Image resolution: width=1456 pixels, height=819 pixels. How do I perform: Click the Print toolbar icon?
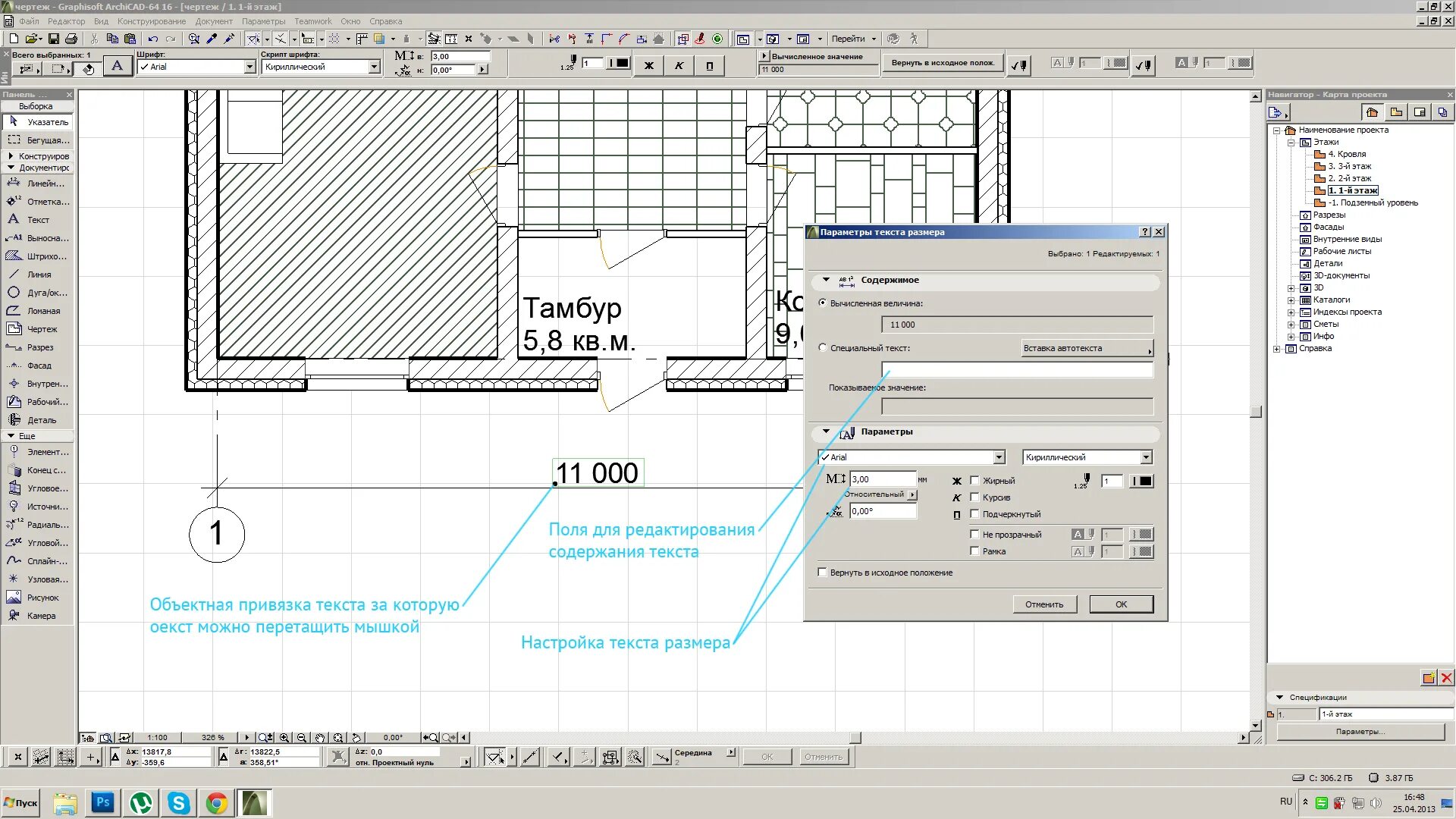71,39
